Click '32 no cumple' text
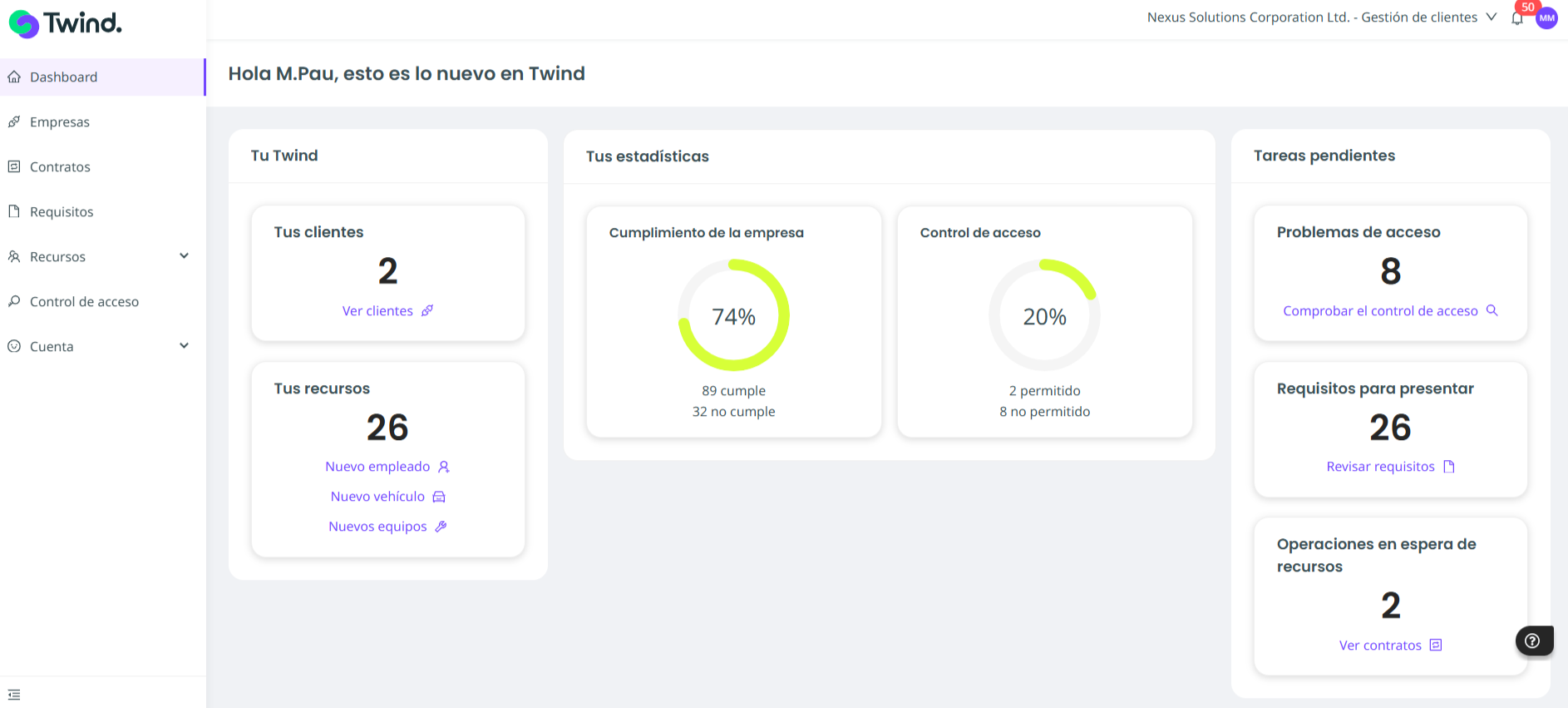 click(734, 412)
